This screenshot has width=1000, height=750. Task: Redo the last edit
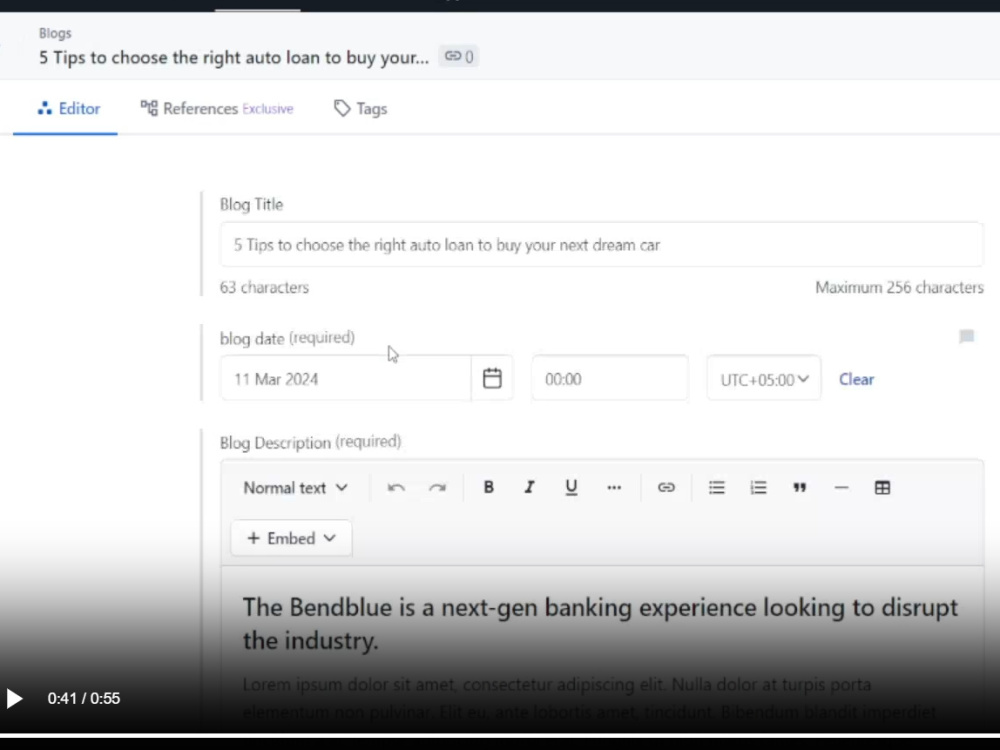438,487
